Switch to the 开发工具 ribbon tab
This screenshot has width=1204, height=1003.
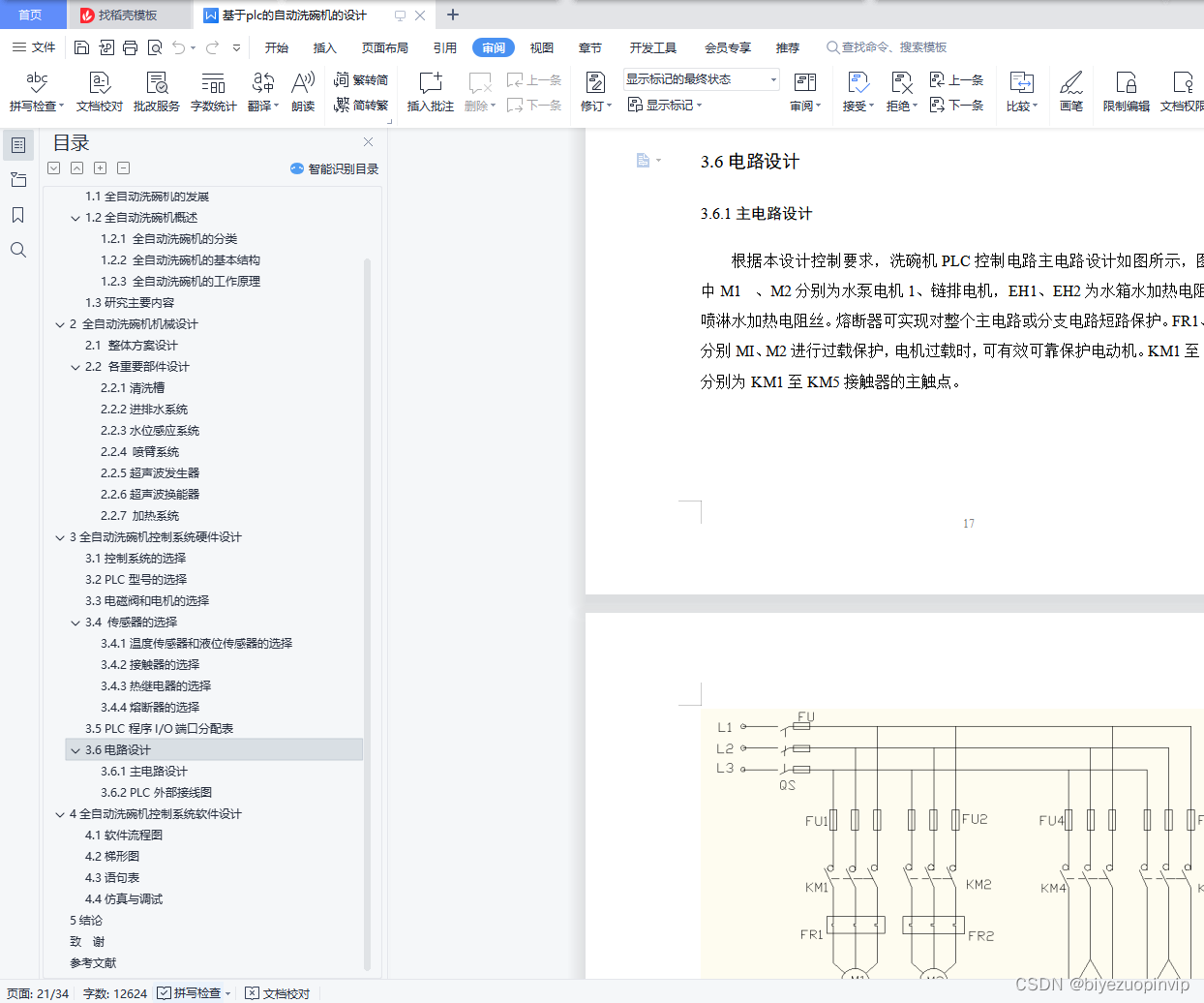click(653, 47)
